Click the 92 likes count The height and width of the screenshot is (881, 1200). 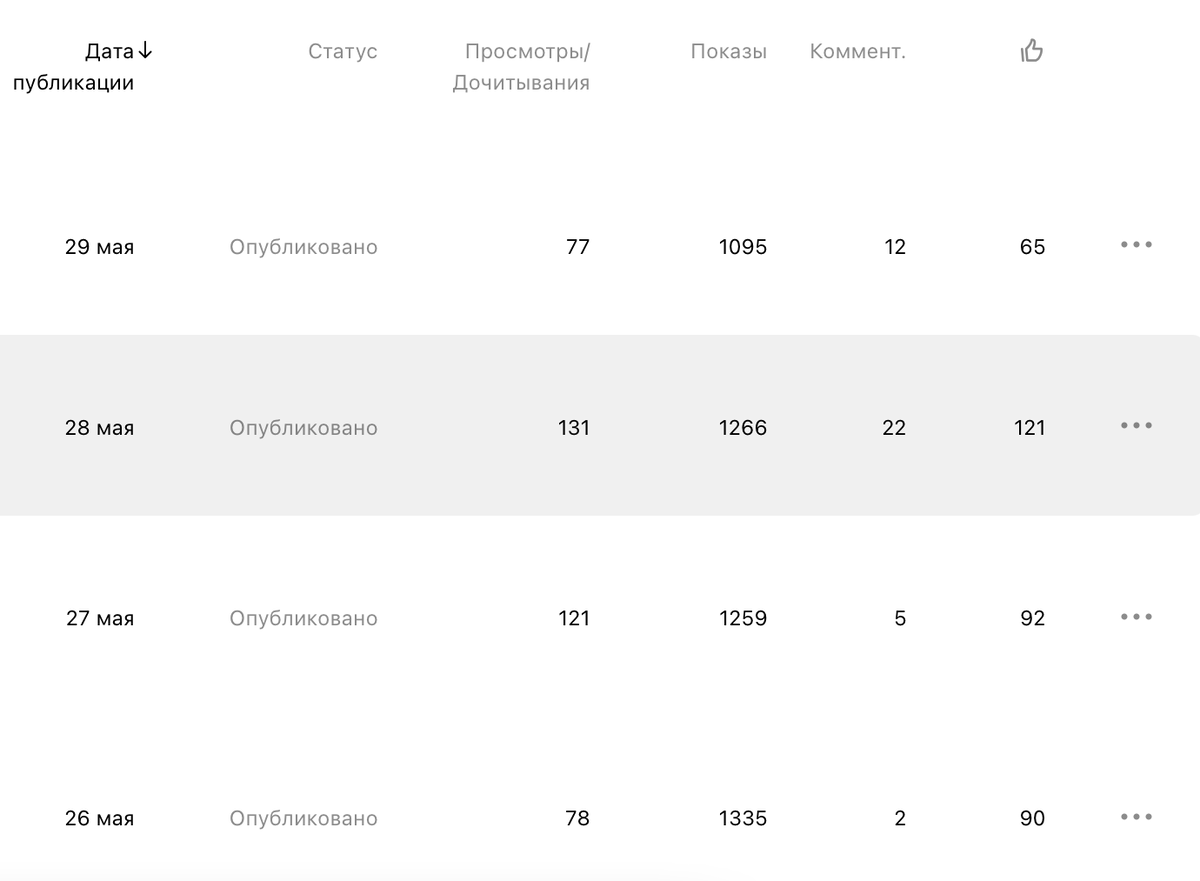tap(1032, 618)
